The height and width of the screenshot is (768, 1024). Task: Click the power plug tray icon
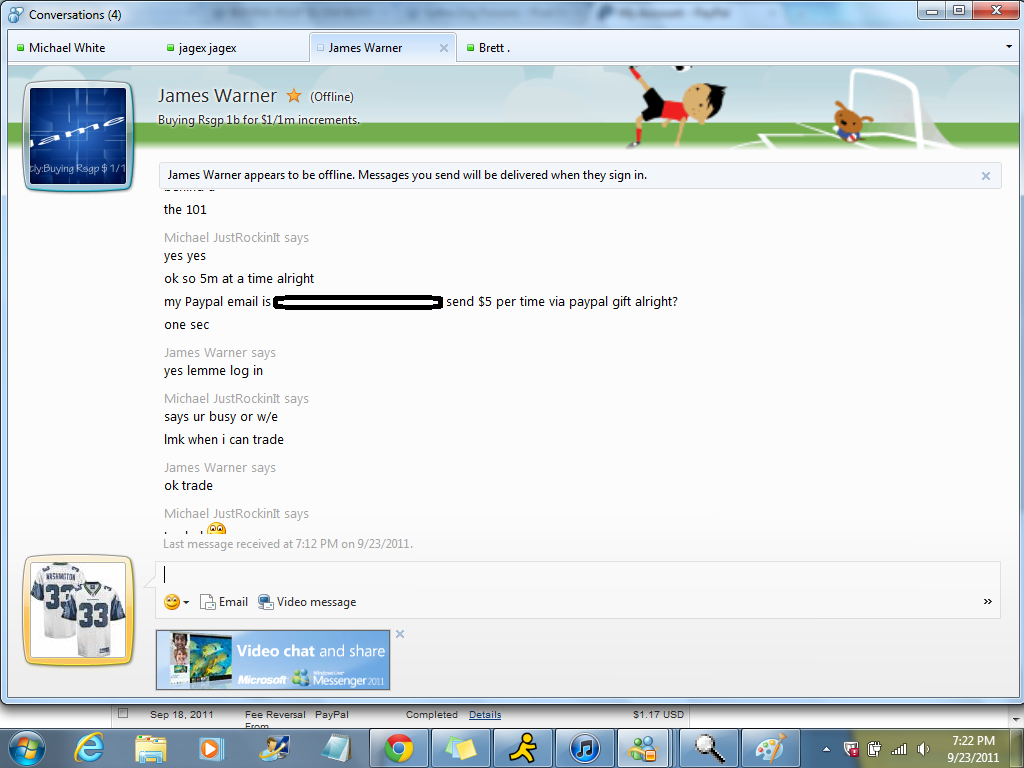(874, 749)
